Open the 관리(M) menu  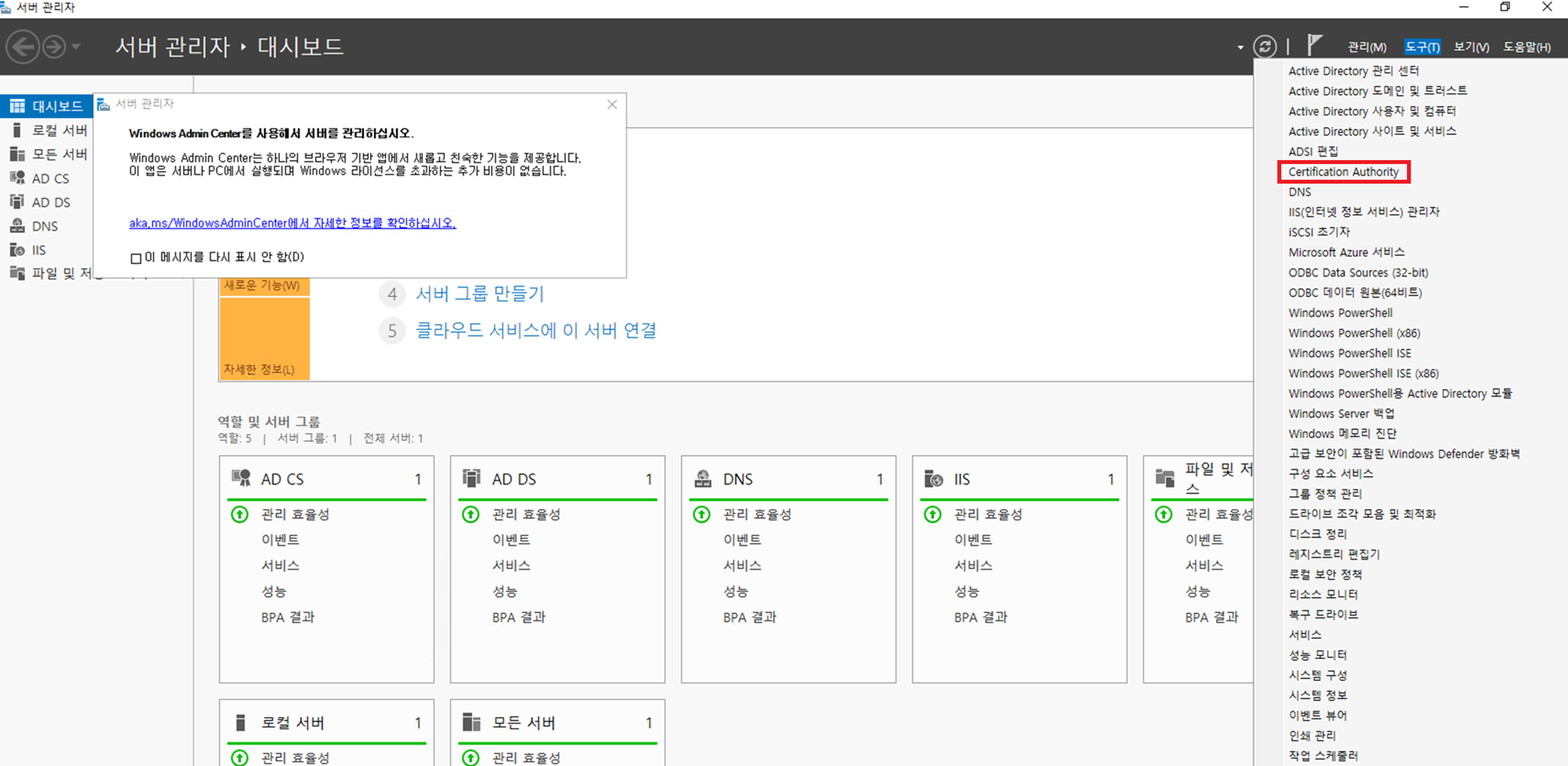point(1367,47)
